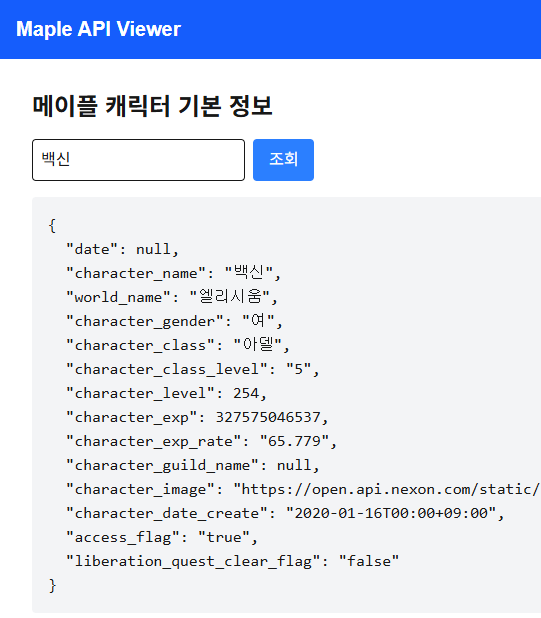Click the "character_class_level": "5" line
This screenshot has width=541, height=618.
pyautogui.click(x=192, y=369)
